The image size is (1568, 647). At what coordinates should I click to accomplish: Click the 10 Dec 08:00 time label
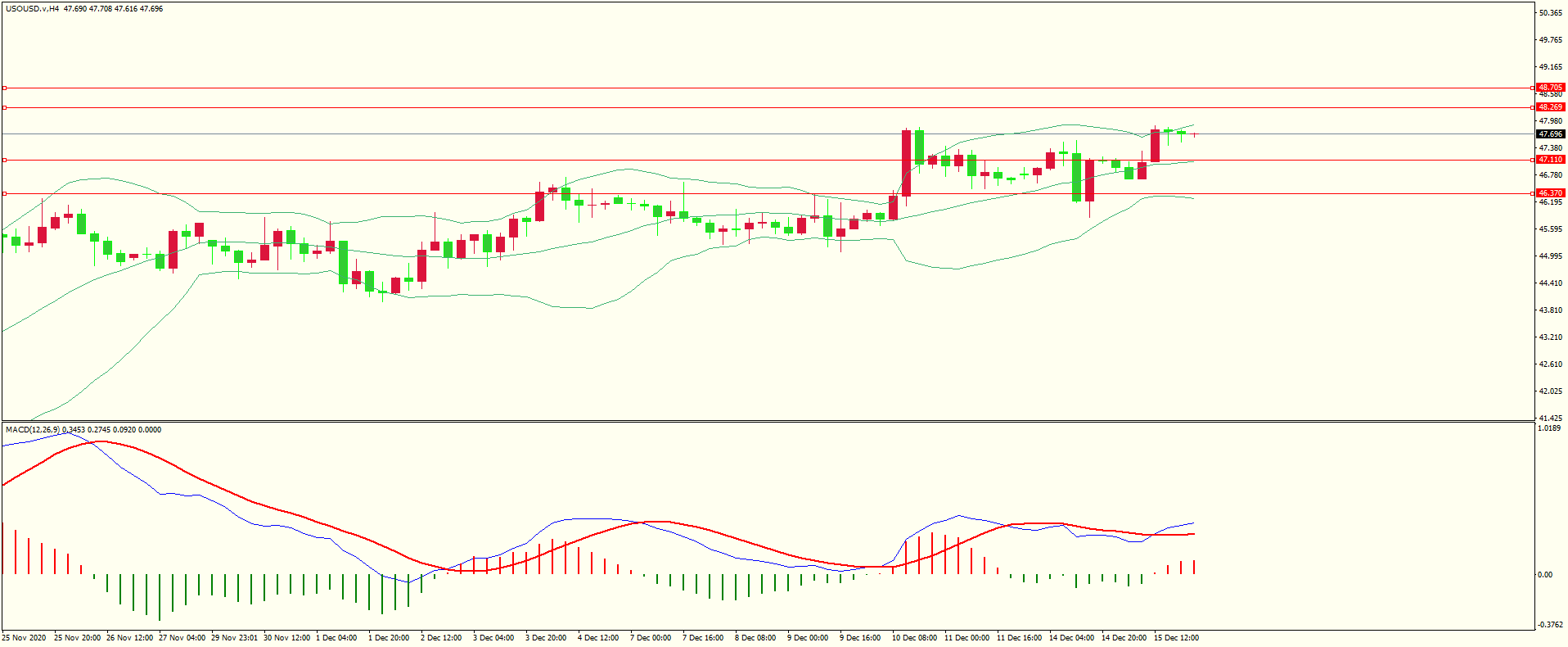point(915,638)
